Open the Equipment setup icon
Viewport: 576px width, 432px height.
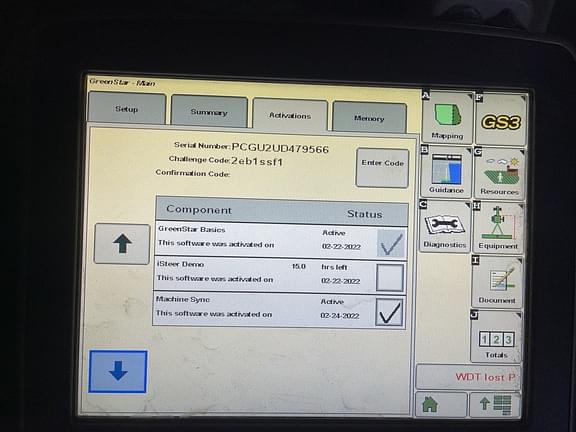pos(498,228)
